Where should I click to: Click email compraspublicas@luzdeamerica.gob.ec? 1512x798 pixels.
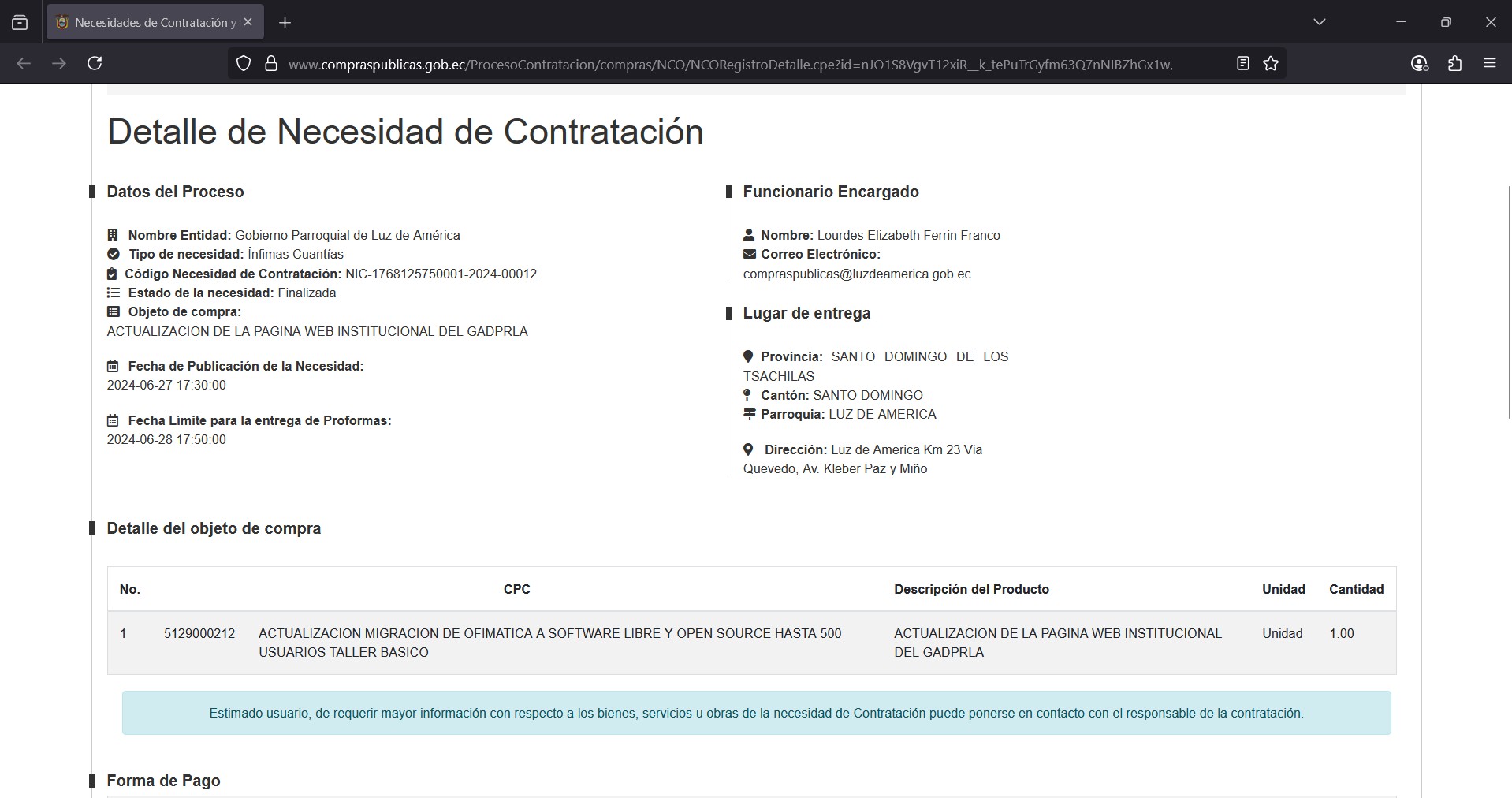pos(857,274)
